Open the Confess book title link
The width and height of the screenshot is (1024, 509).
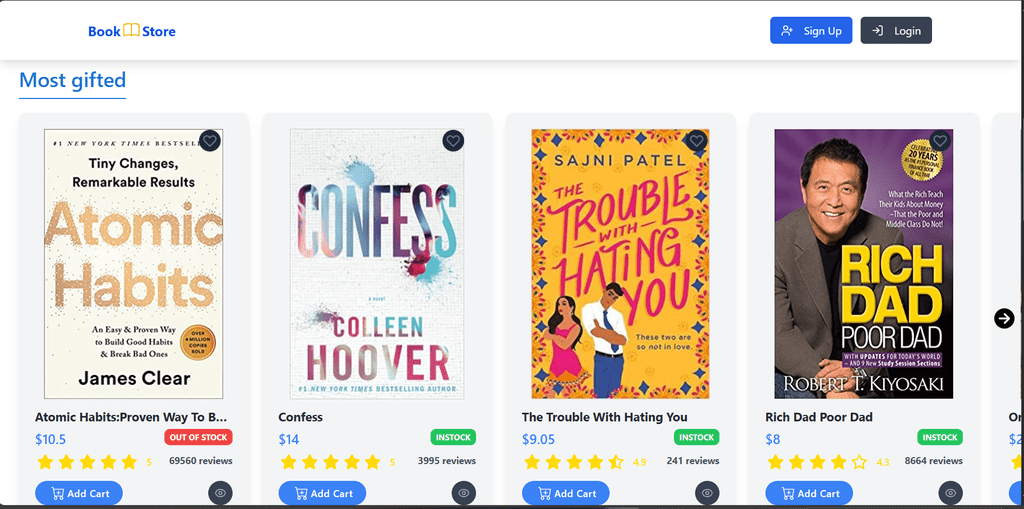coord(300,417)
